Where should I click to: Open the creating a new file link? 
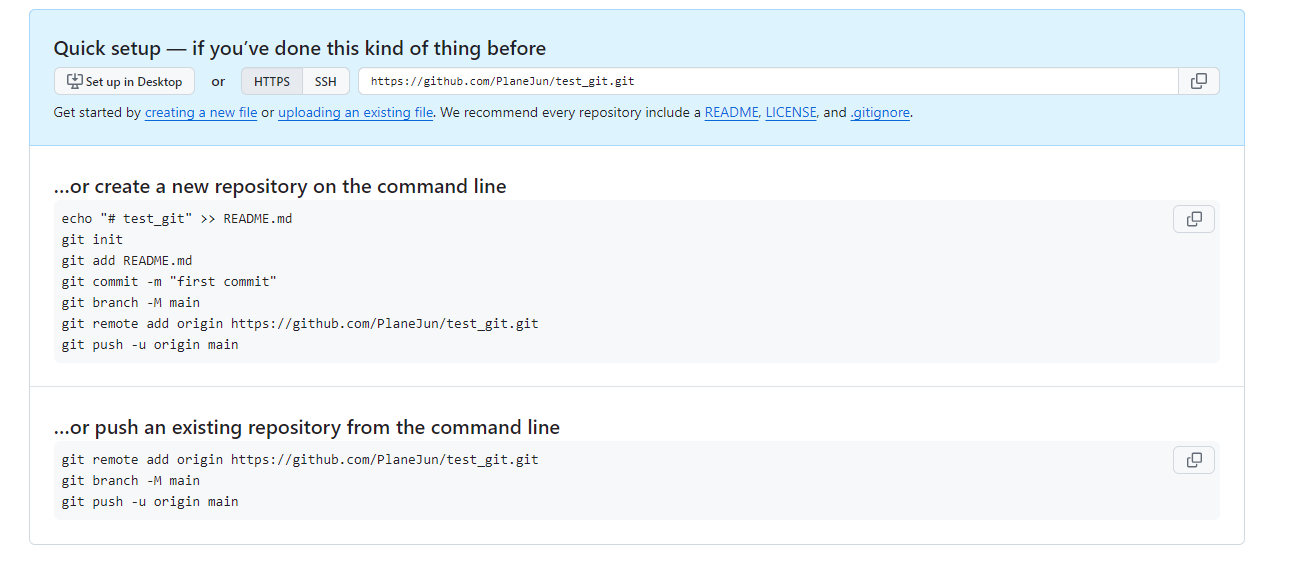tap(201, 113)
